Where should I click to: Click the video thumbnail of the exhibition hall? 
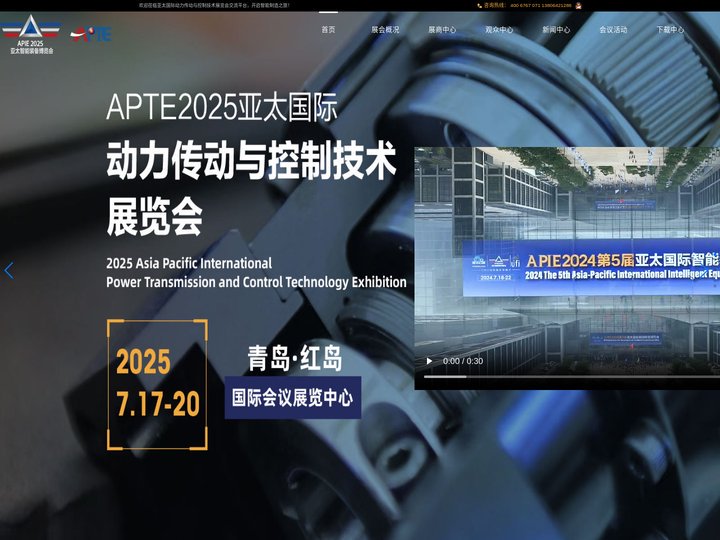[x=567, y=268]
